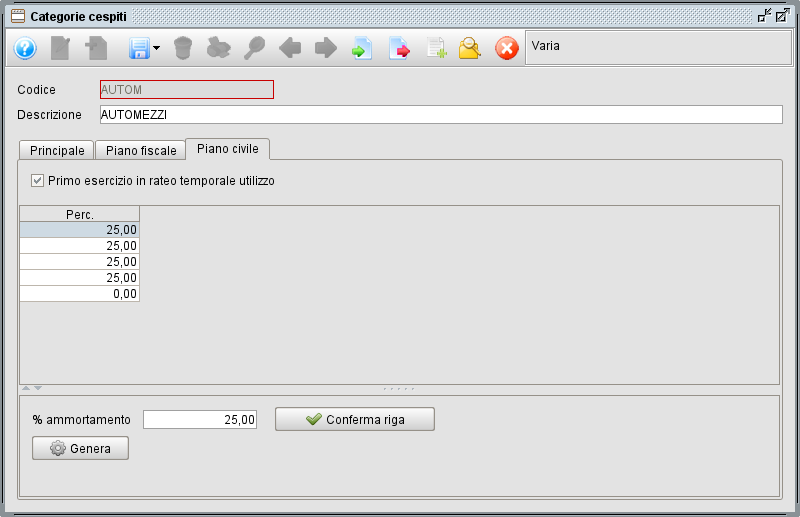This screenshot has width=800, height=517.
Task: Click the yellow folder magnifier lookup icon
Action: 469,48
